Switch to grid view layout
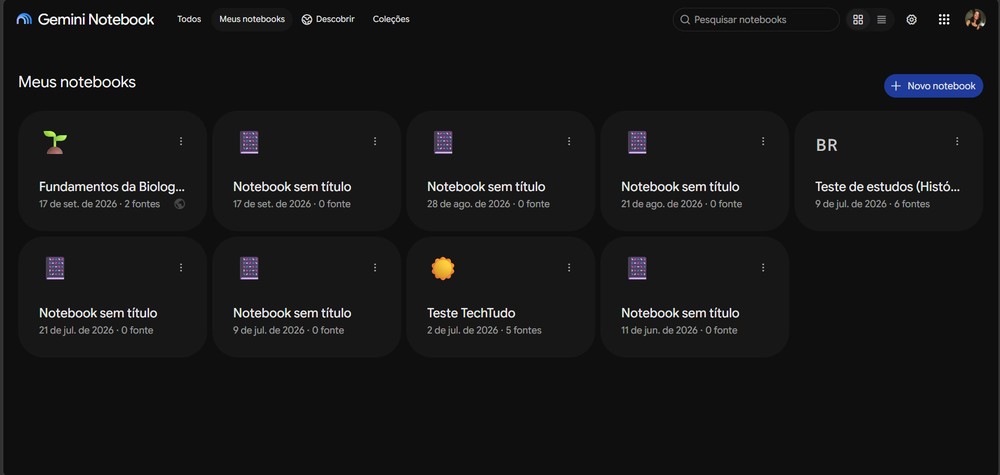 click(858, 20)
